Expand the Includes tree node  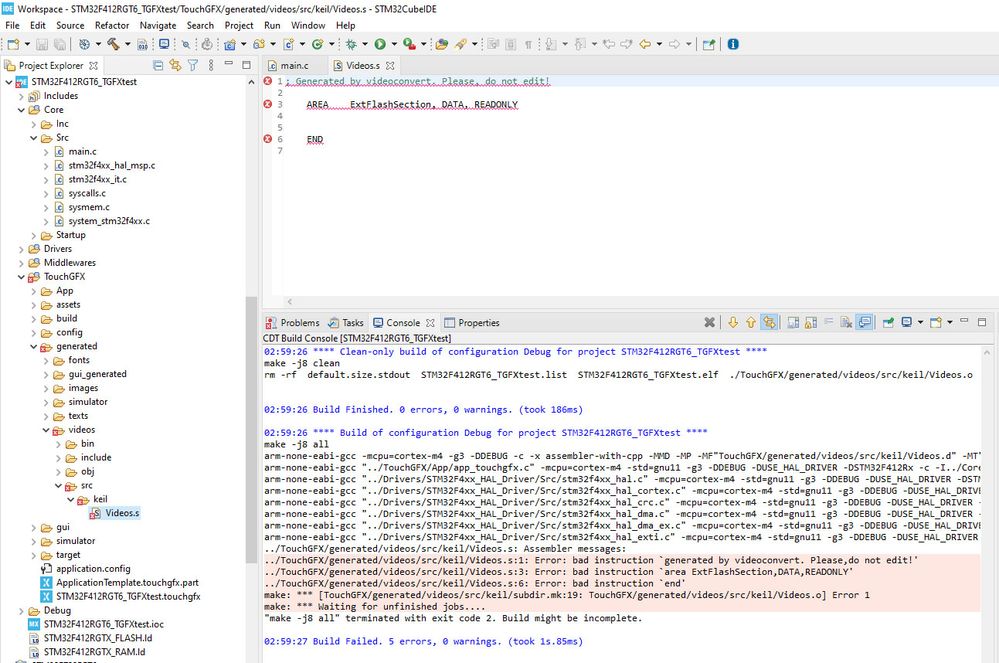(x=21, y=96)
